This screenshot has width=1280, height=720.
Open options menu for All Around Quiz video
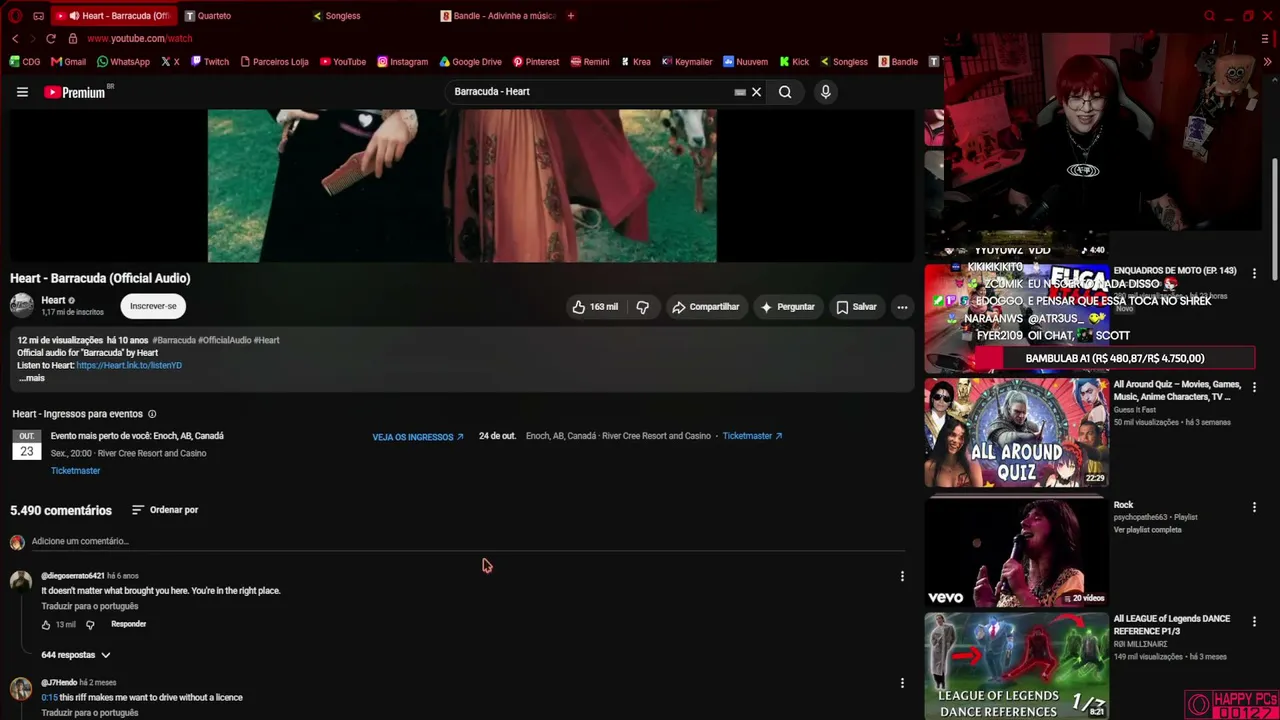coord(1254,388)
